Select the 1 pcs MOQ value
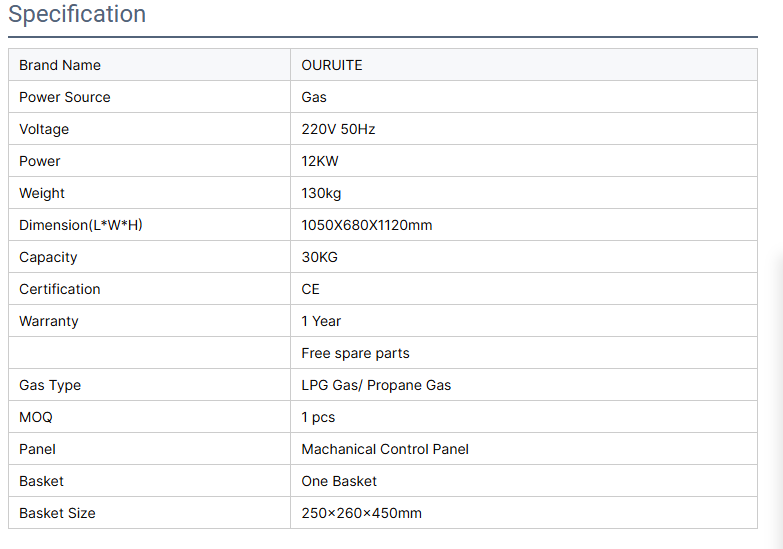 [318, 417]
